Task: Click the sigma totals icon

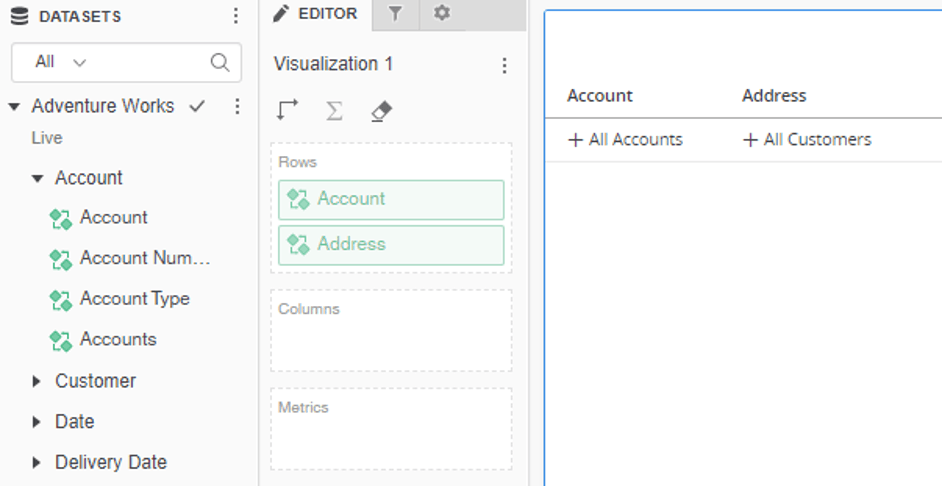Action: pyautogui.click(x=334, y=111)
